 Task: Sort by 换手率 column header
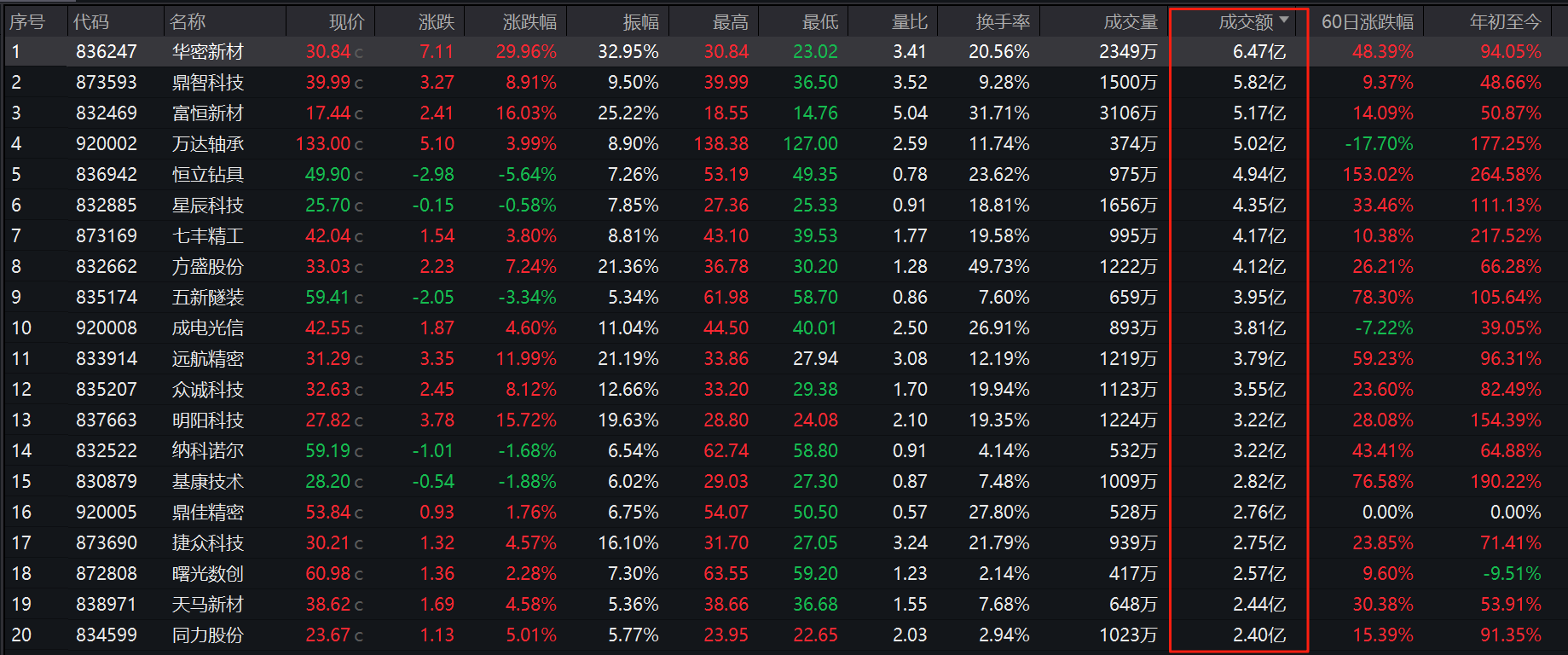(1003, 22)
